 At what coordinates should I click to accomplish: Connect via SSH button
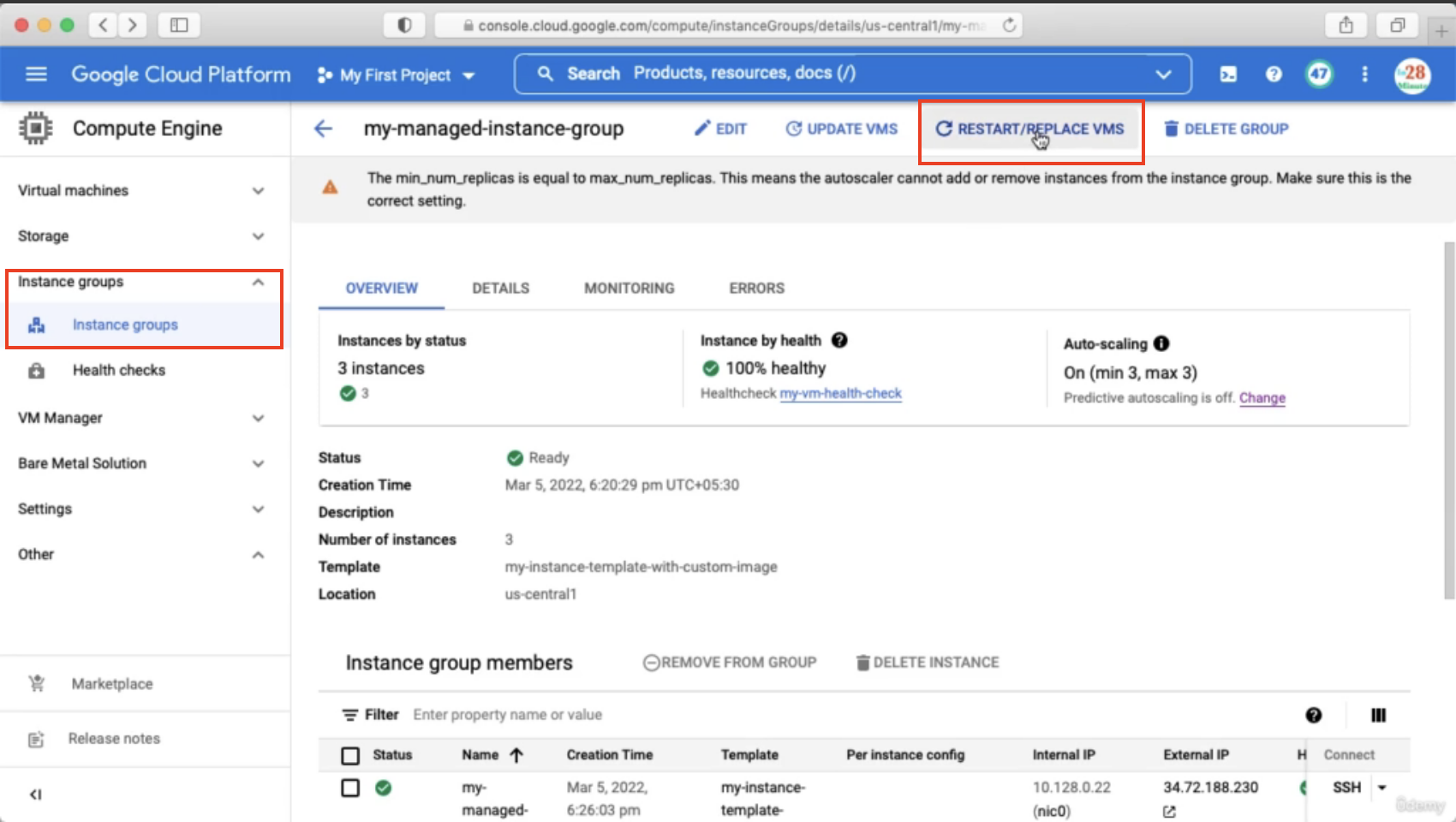[x=1346, y=788]
